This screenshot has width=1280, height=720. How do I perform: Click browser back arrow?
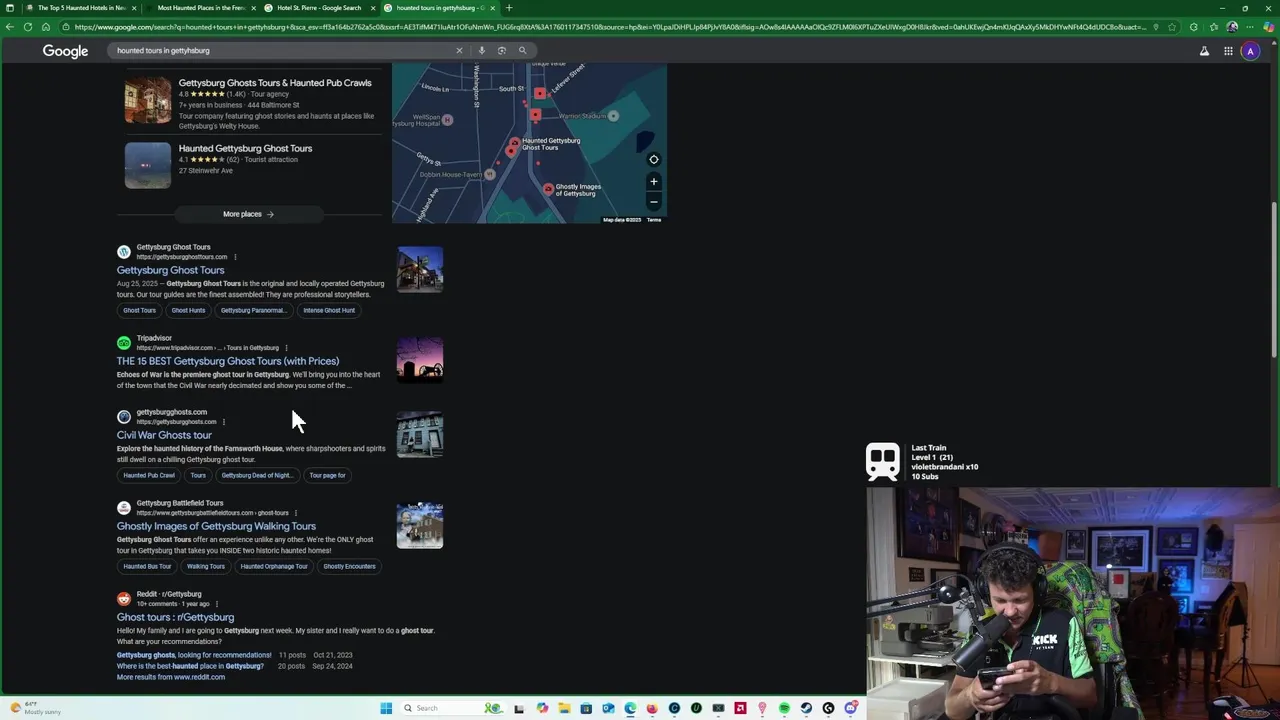10,27
